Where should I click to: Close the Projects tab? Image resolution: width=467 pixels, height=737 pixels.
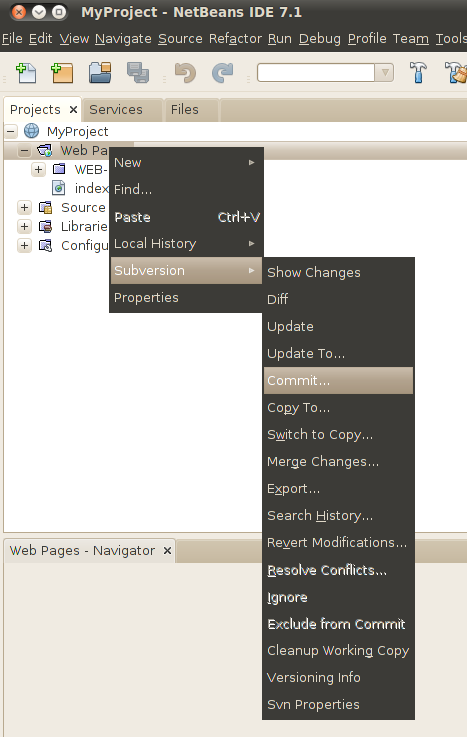point(73,110)
